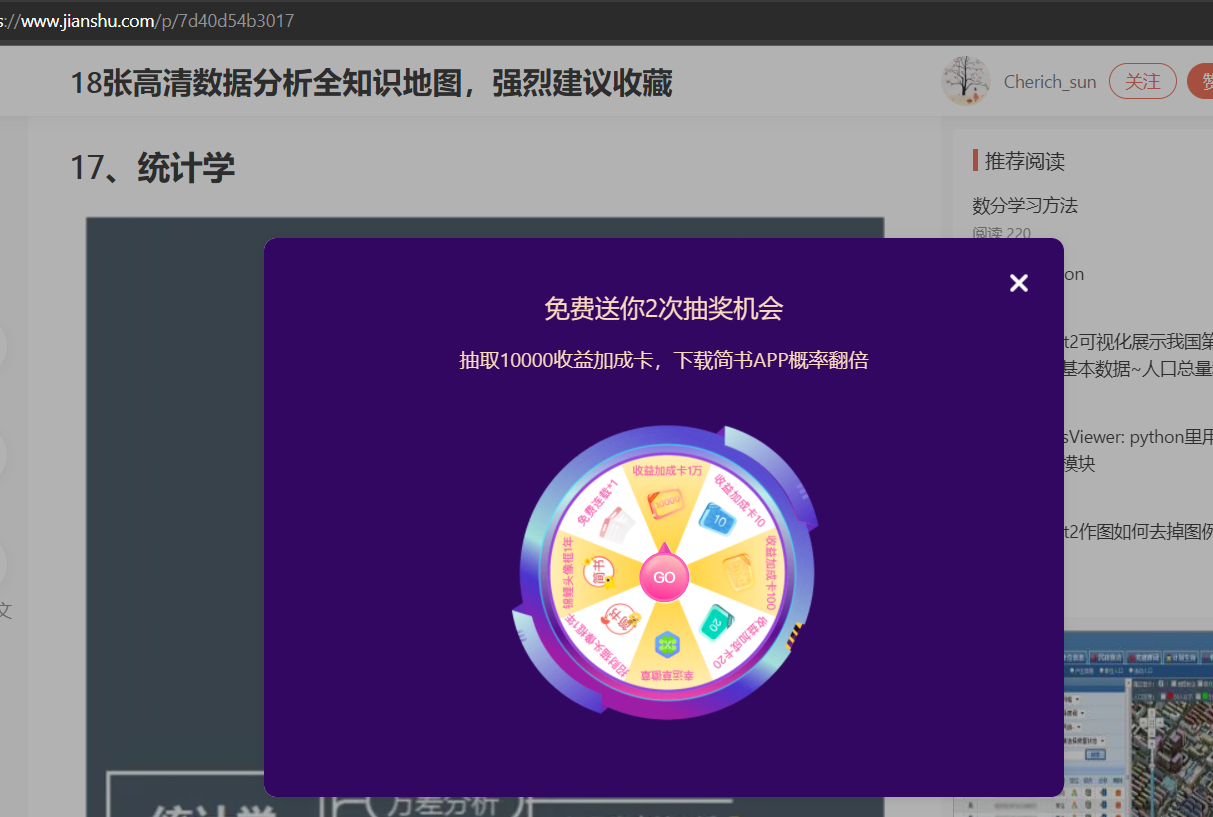Open the map software thumbnail in sidebar
Screen dimensions: 1213x817
pyautogui.click(x=1138, y=723)
